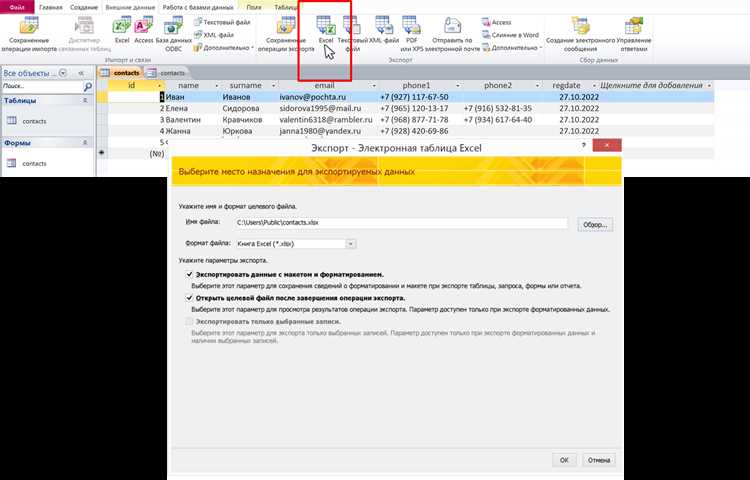This screenshot has width=750, height=480.
Task: Open Manage replies
Action: (x=634, y=34)
